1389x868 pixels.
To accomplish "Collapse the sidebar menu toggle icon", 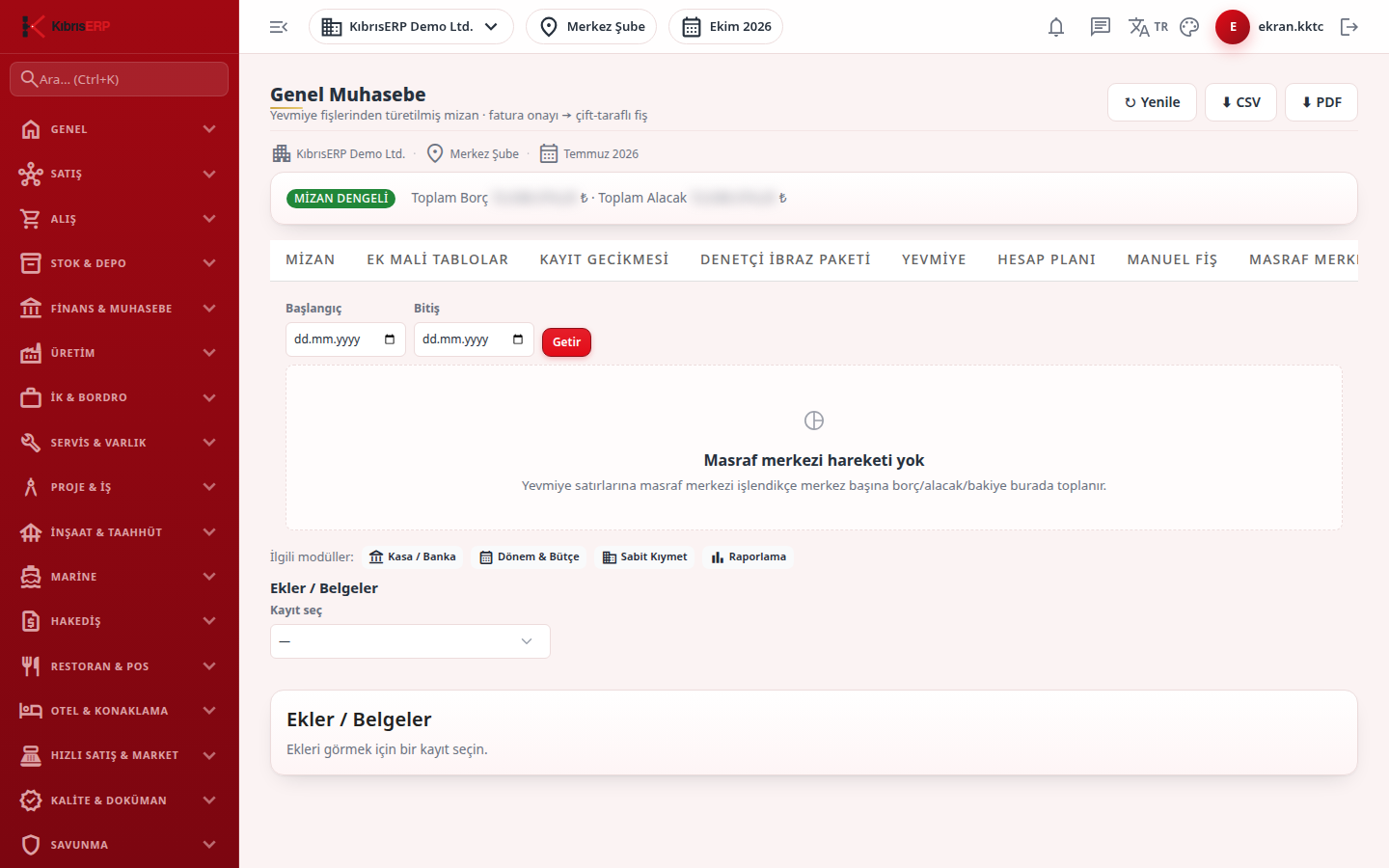I will pyautogui.click(x=279, y=27).
